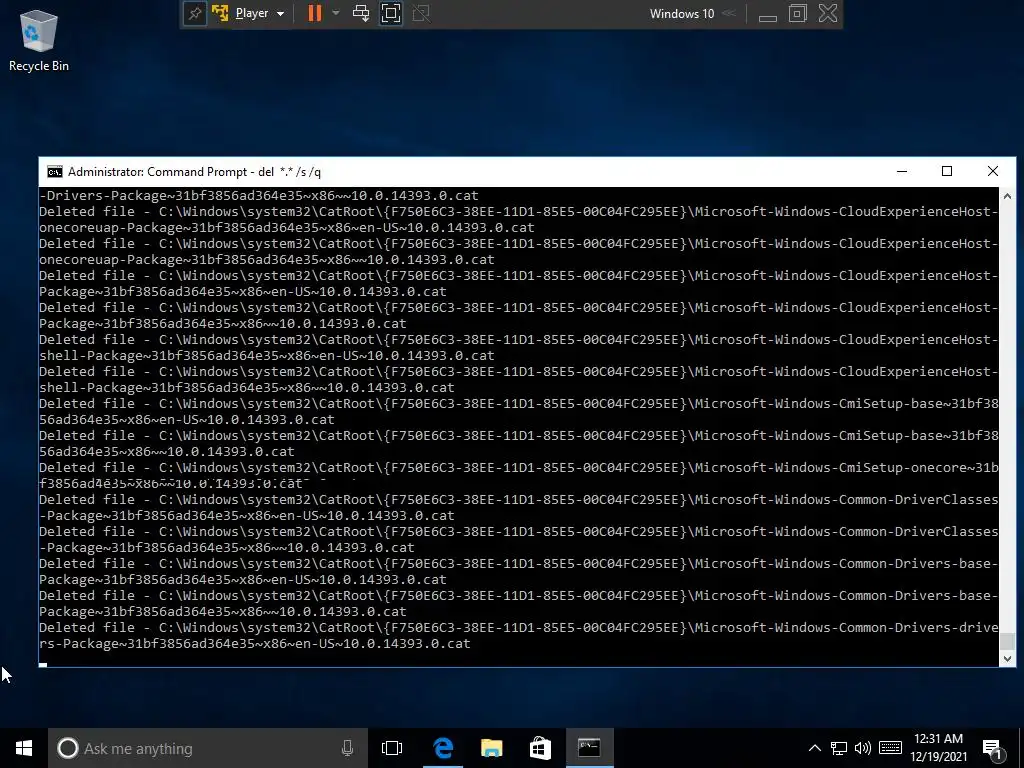Image resolution: width=1024 pixels, height=768 pixels.
Task: Collapse toolbar with double chevron icon
Action: point(729,13)
